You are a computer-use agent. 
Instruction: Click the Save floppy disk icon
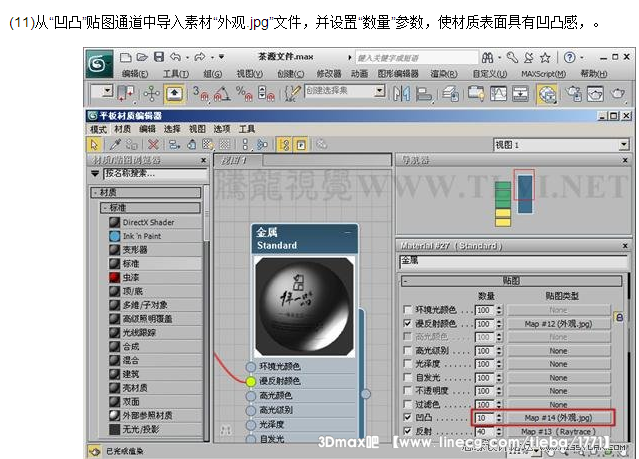pos(159,57)
